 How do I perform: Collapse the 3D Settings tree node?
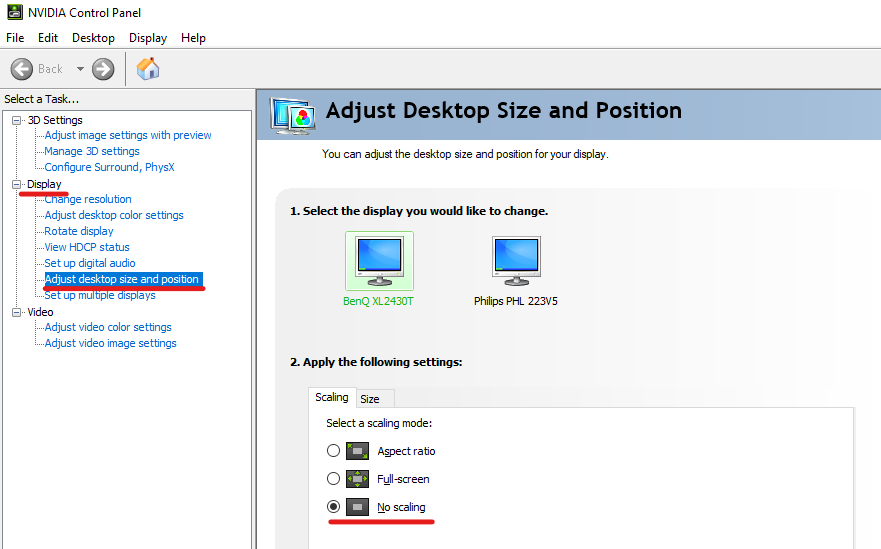(17, 120)
